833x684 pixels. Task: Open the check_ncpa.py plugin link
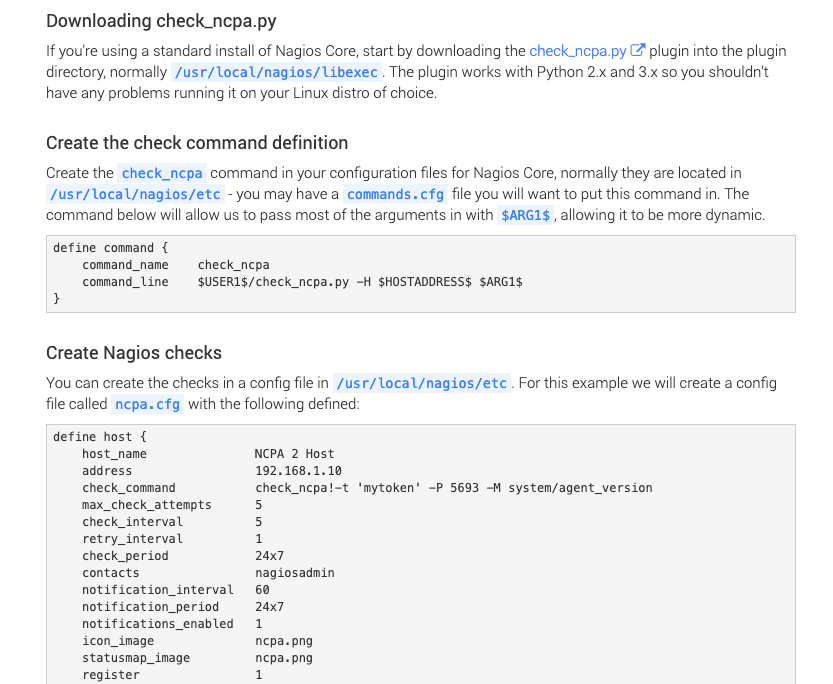[x=577, y=50]
